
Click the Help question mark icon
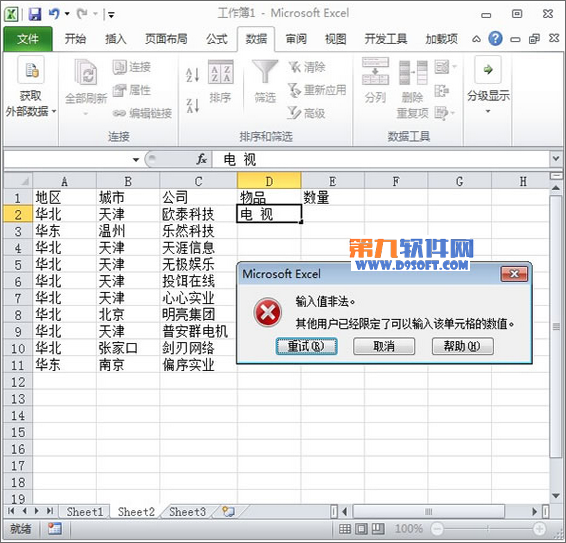tap(495, 38)
